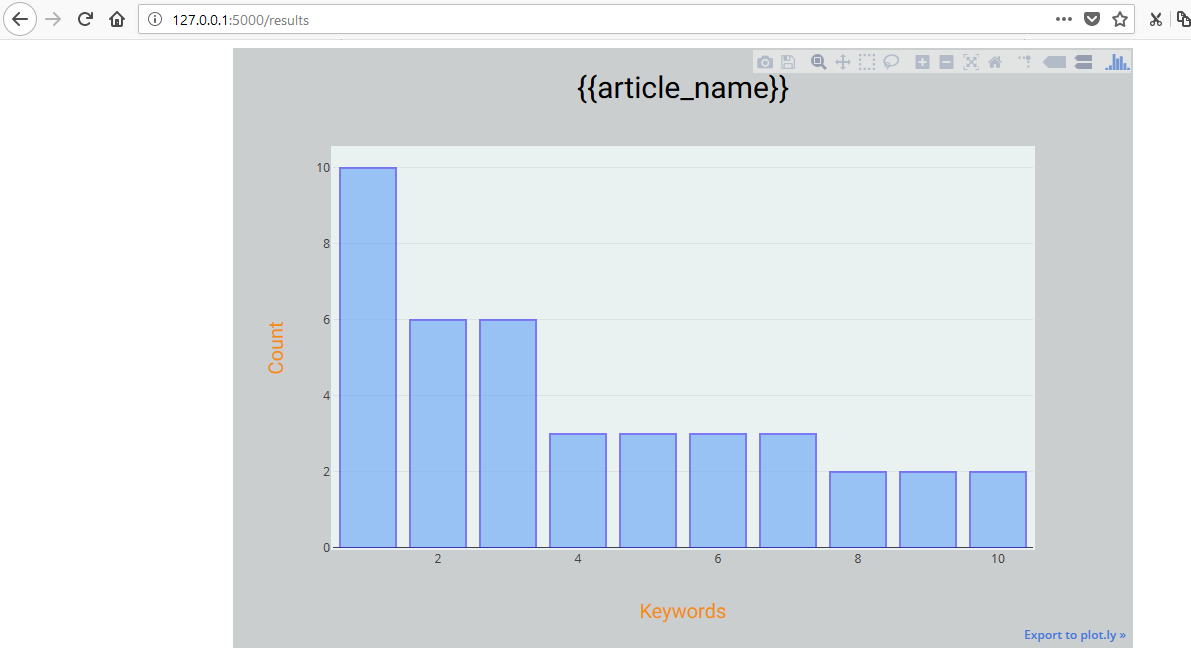The width and height of the screenshot is (1191, 663).
Task: Open the Export to plot.ly link
Action: [x=1074, y=635]
